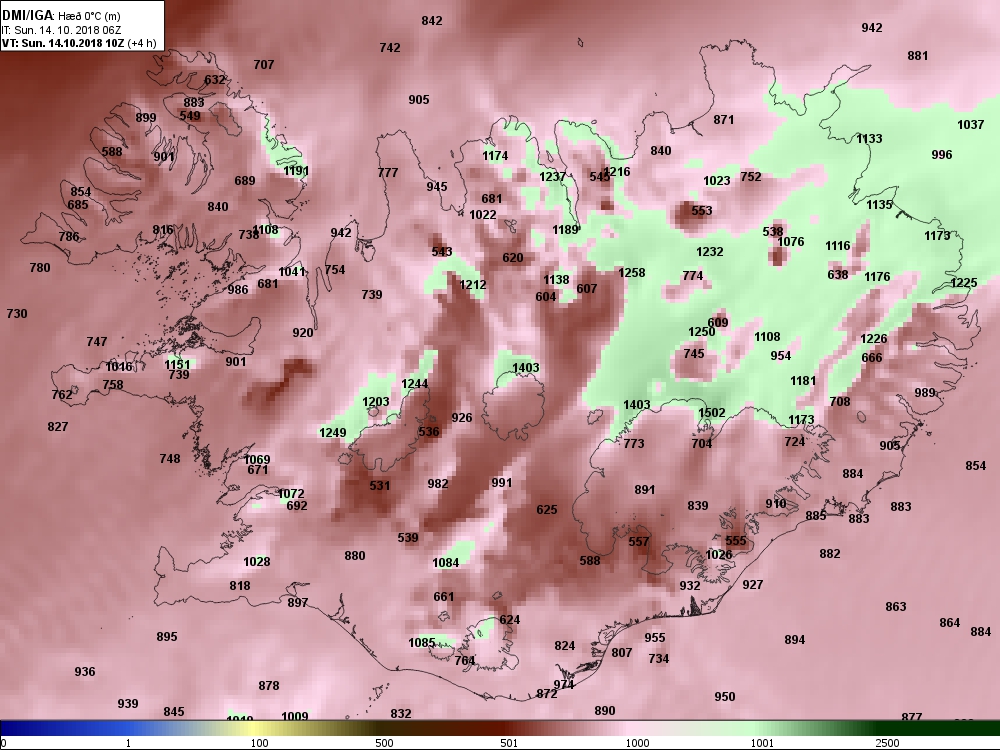Viewport: 1000px width, 750px height.
Task: Click the value 1258 on the map
Action: pyautogui.click(x=631, y=272)
